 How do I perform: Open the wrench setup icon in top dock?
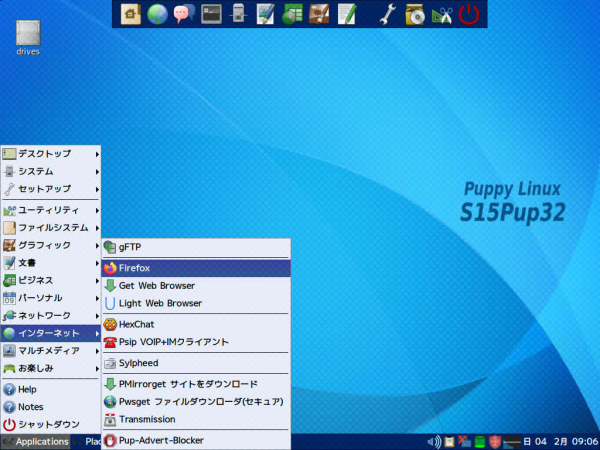click(x=388, y=14)
